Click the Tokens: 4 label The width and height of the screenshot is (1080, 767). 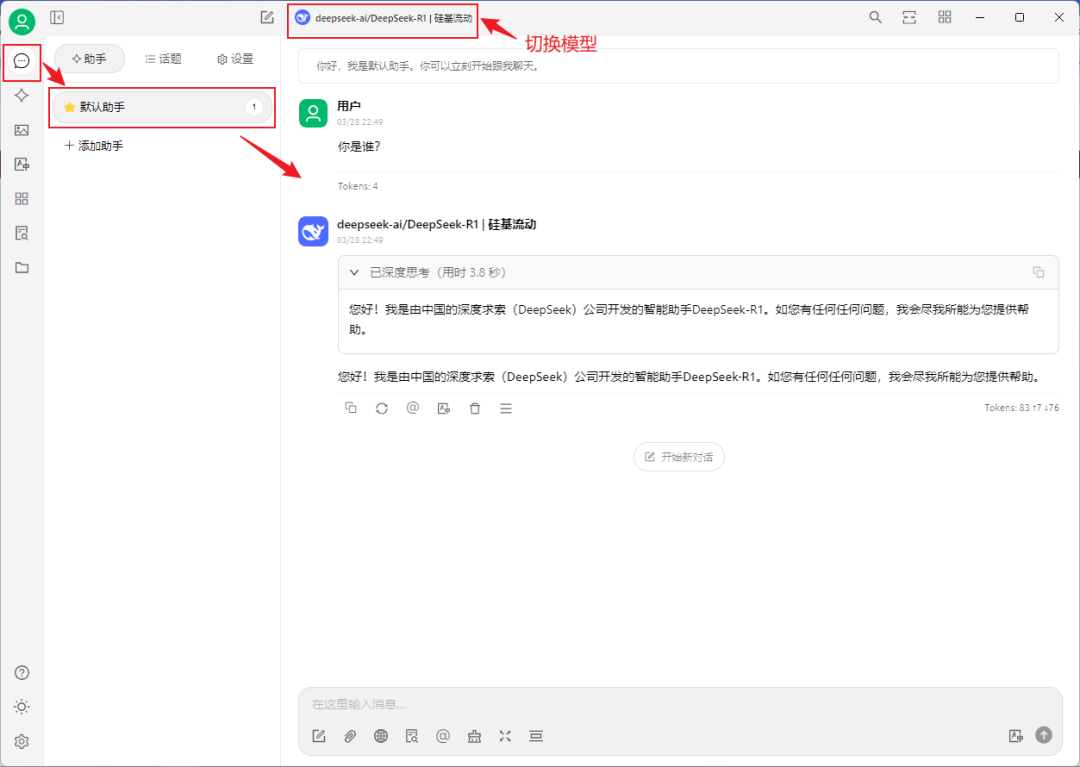click(357, 186)
